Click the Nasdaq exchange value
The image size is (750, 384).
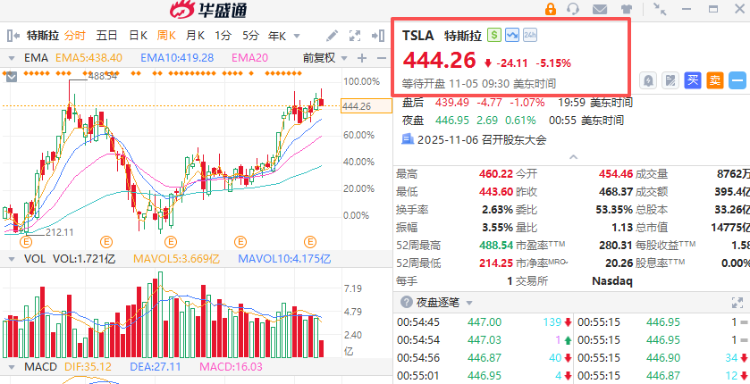[x=612, y=281]
